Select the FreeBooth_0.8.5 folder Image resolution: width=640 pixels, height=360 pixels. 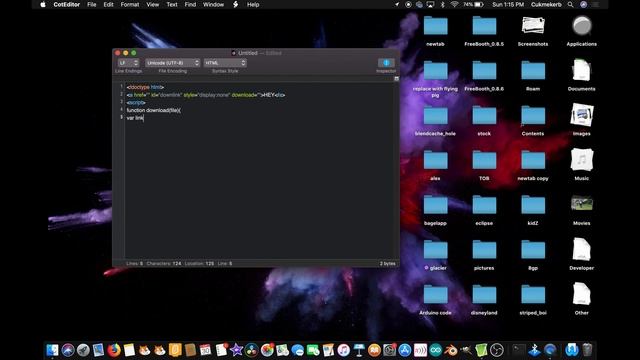point(484,31)
